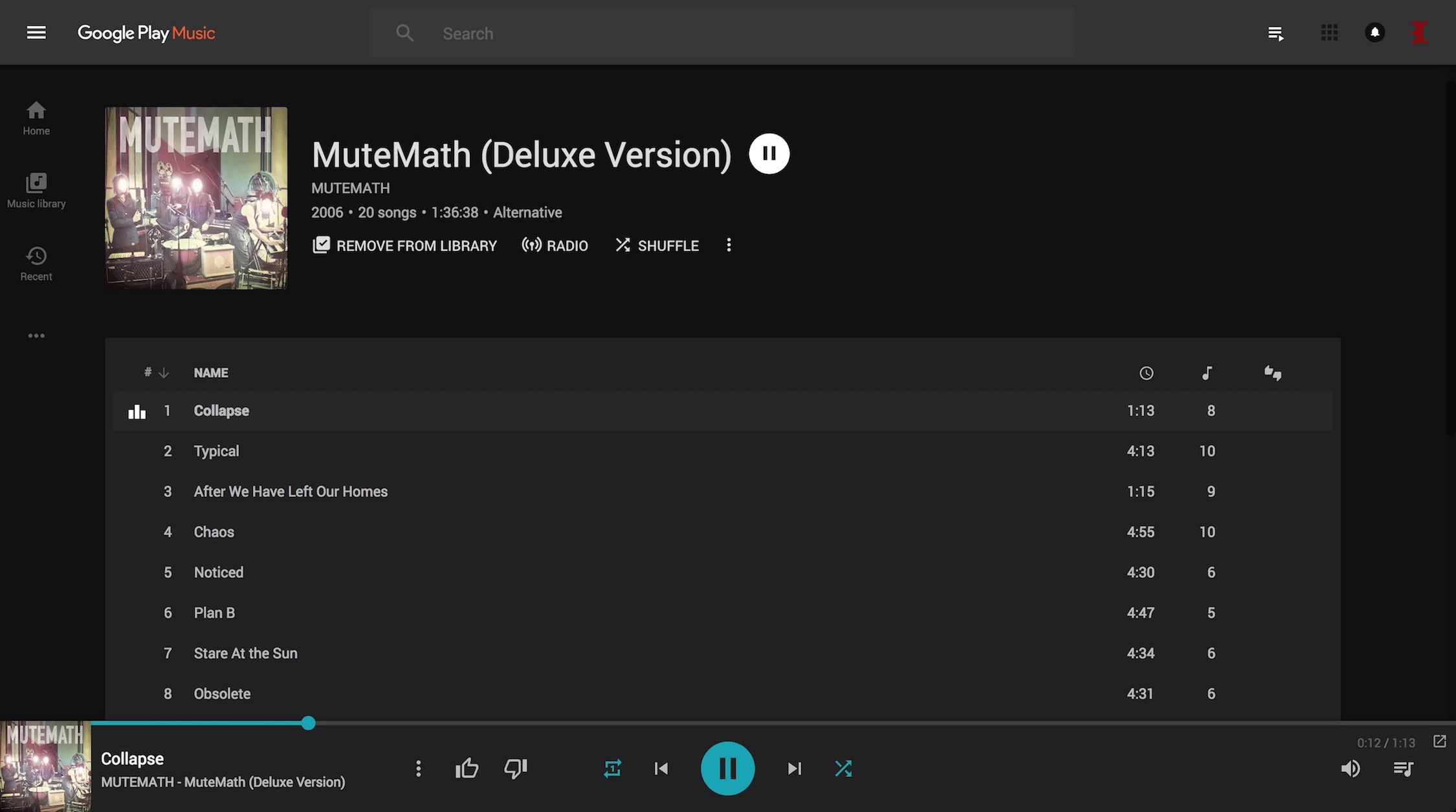Go to Home in sidebar
Image resolution: width=1456 pixels, height=812 pixels.
[36, 118]
